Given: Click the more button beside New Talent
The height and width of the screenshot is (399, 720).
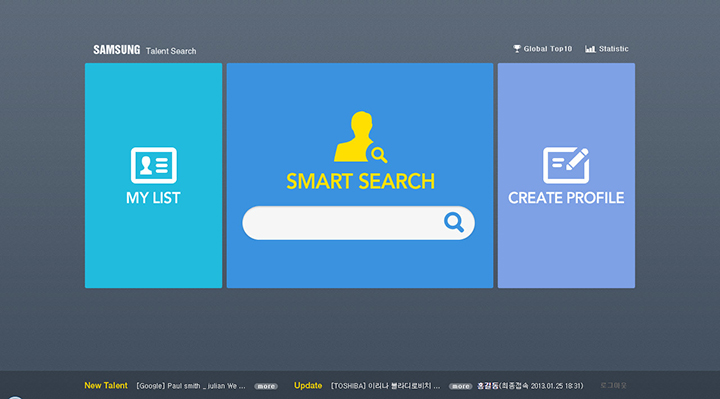Looking at the screenshot, I should click(x=266, y=386).
